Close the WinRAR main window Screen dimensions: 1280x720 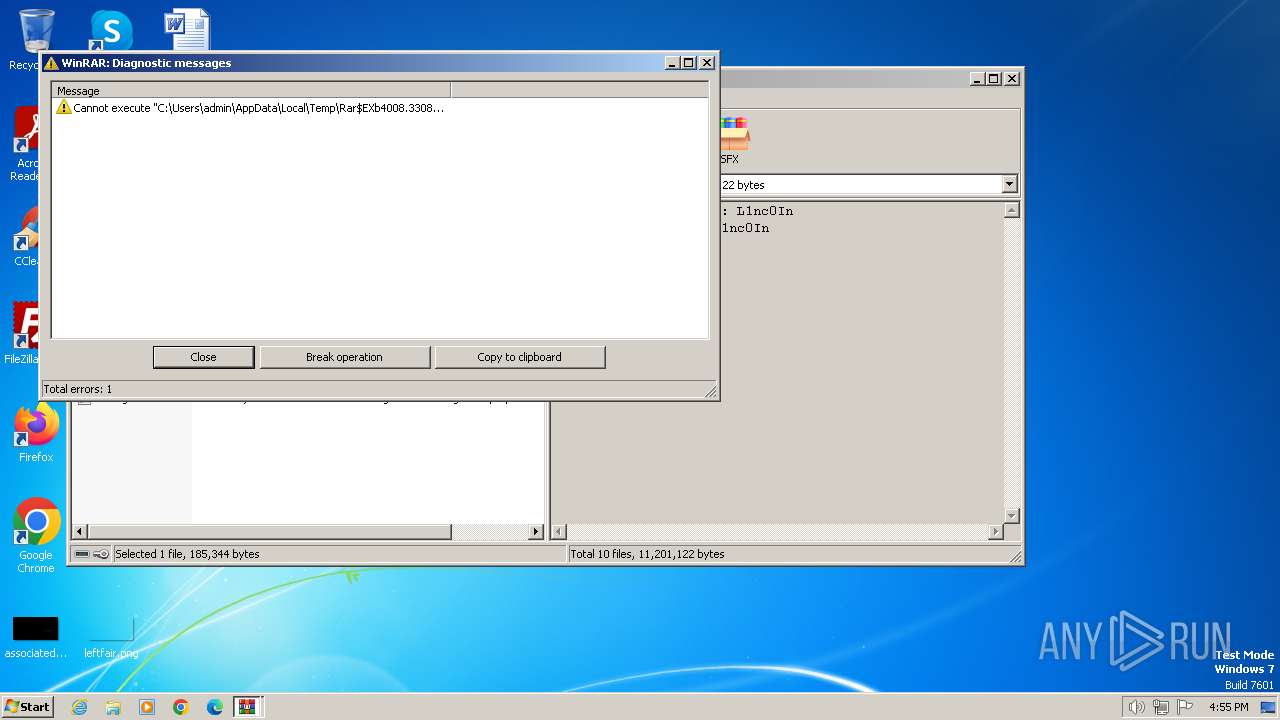point(1012,78)
